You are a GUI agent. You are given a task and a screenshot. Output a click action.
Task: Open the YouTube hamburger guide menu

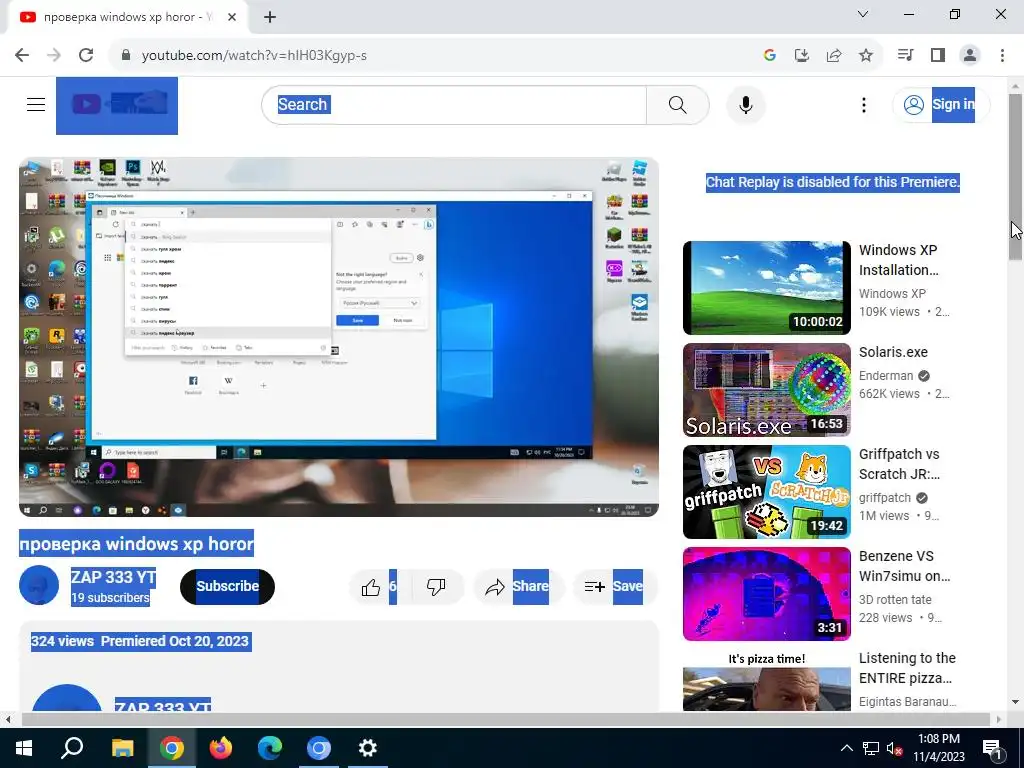(36, 104)
